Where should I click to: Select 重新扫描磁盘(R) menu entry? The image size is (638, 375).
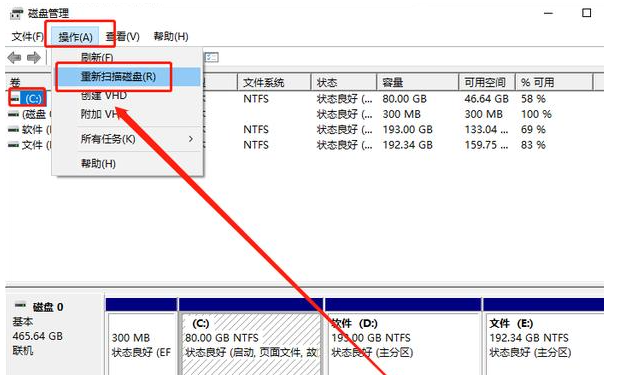(x=128, y=76)
